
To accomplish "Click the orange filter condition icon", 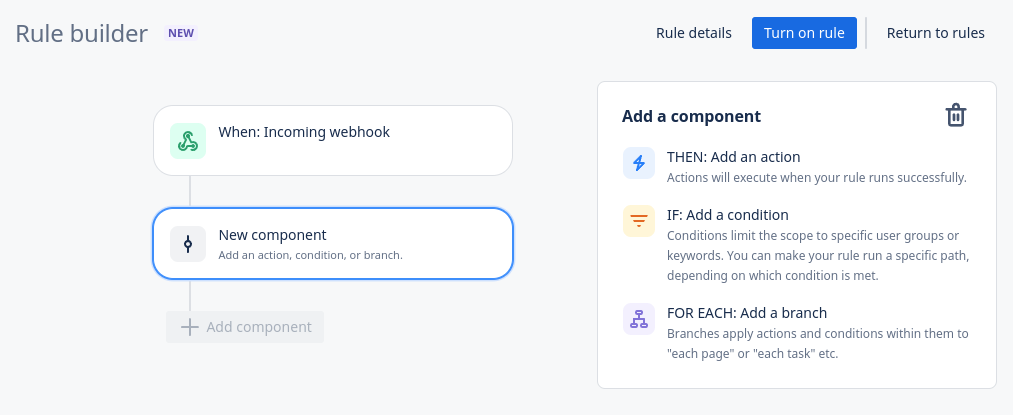I will [638, 221].
